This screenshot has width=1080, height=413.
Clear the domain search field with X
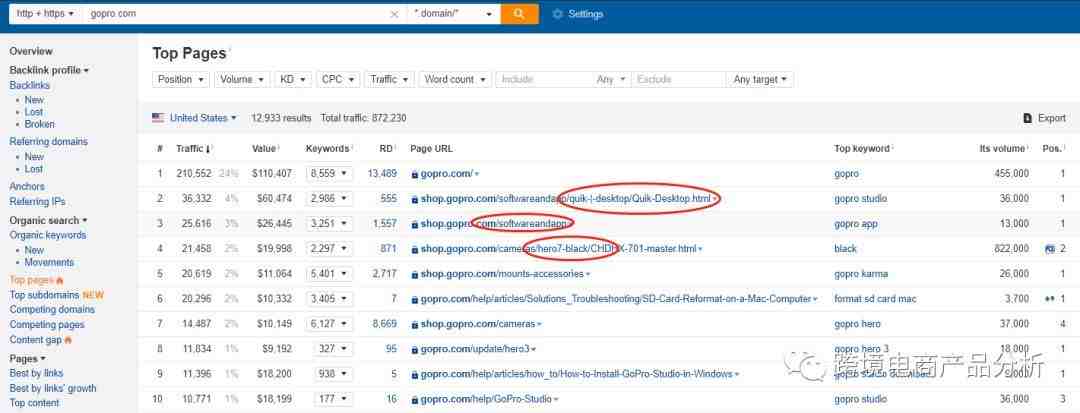pyautogui.click(x=394, y=14)
